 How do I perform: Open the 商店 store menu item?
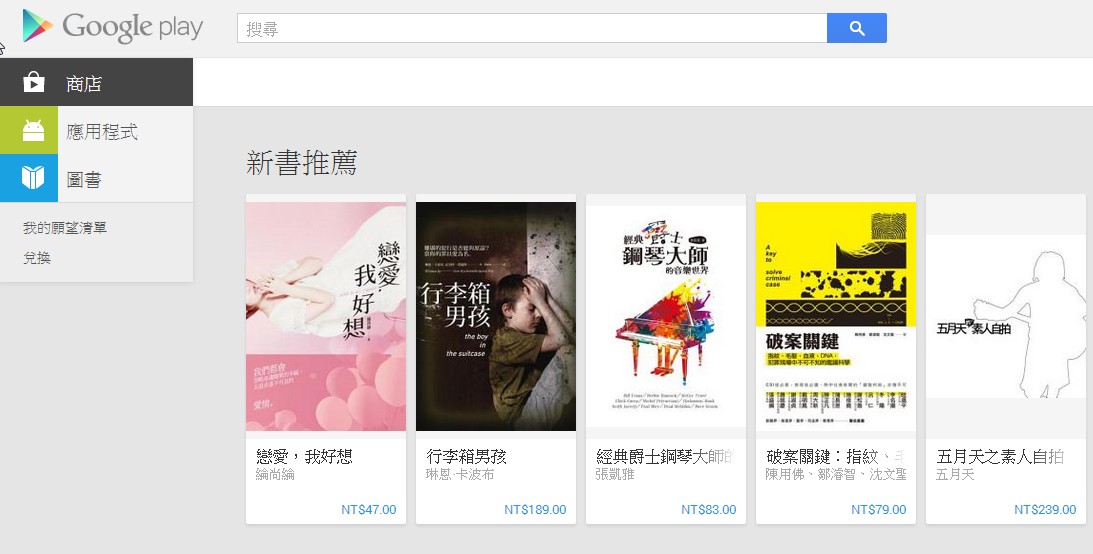pos(96,82)
